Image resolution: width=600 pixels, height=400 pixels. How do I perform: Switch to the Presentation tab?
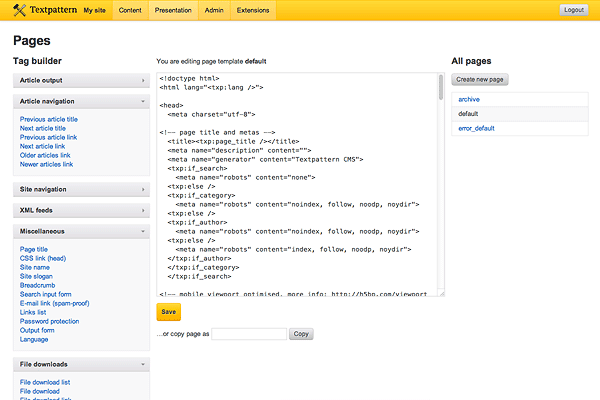174,10
